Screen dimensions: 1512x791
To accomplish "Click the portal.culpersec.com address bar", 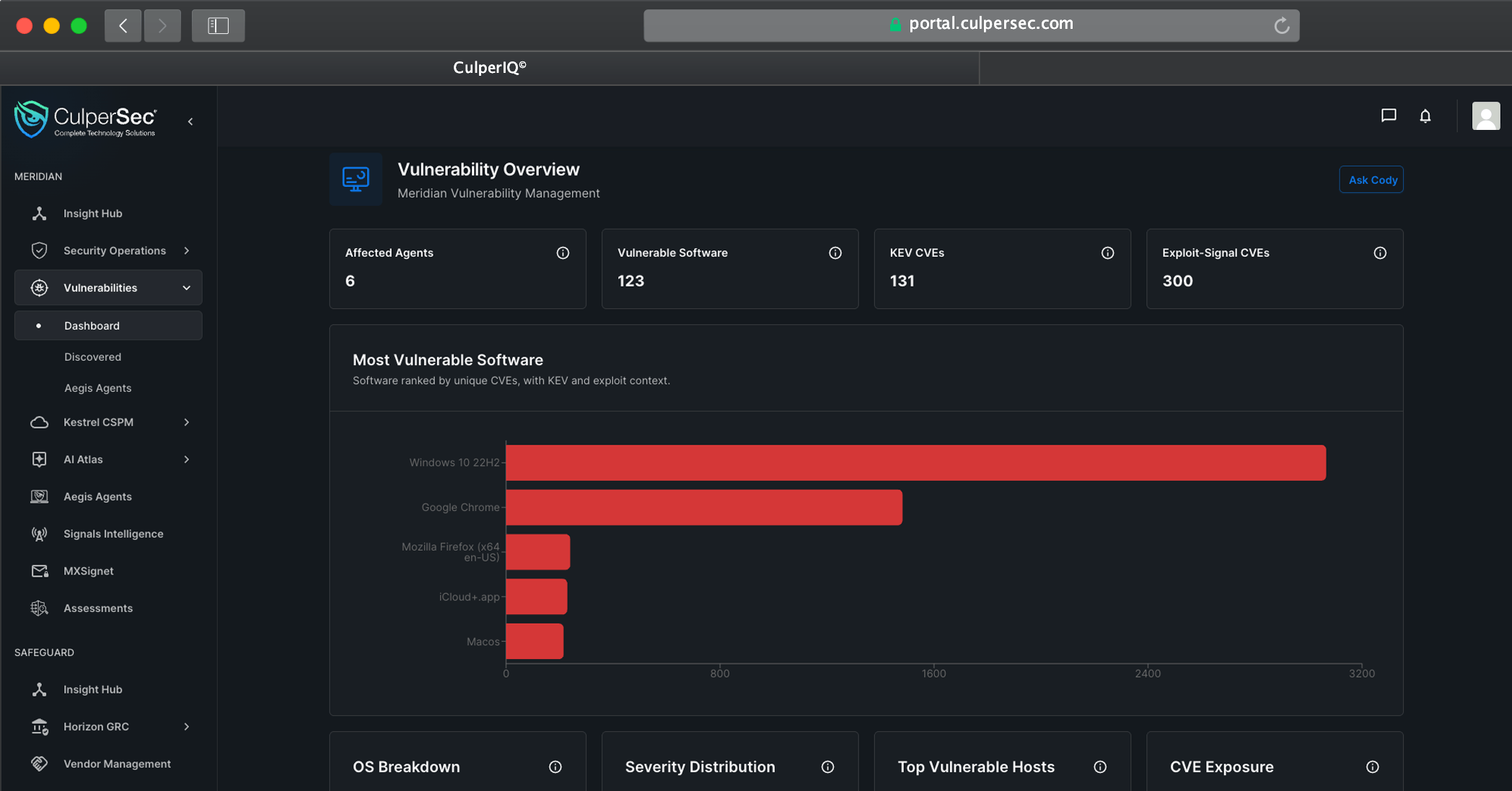I will coord(972,25).
